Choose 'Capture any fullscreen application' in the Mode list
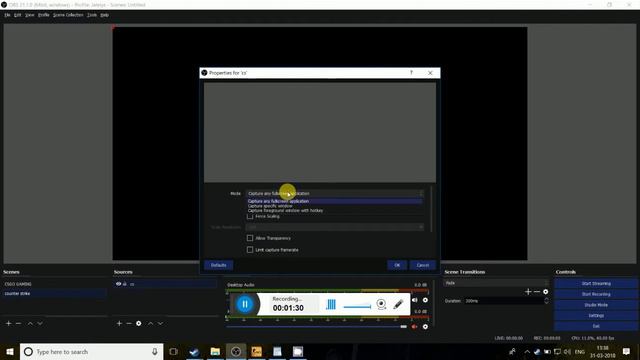Screen dimensions: 640x360 click(x=335, y=201)
